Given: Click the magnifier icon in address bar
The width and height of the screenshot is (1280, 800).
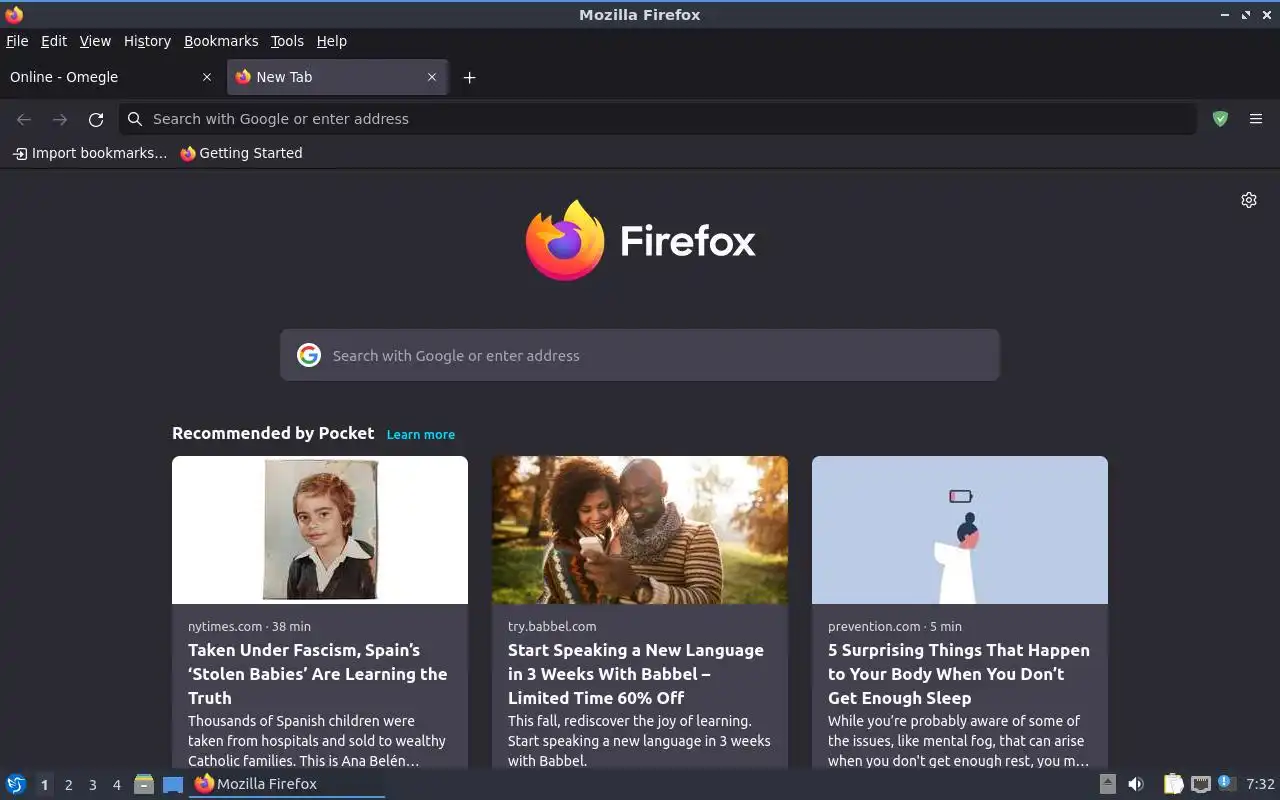Looking at the screenshot, I should pyautogui.click(x=135, y=119).
